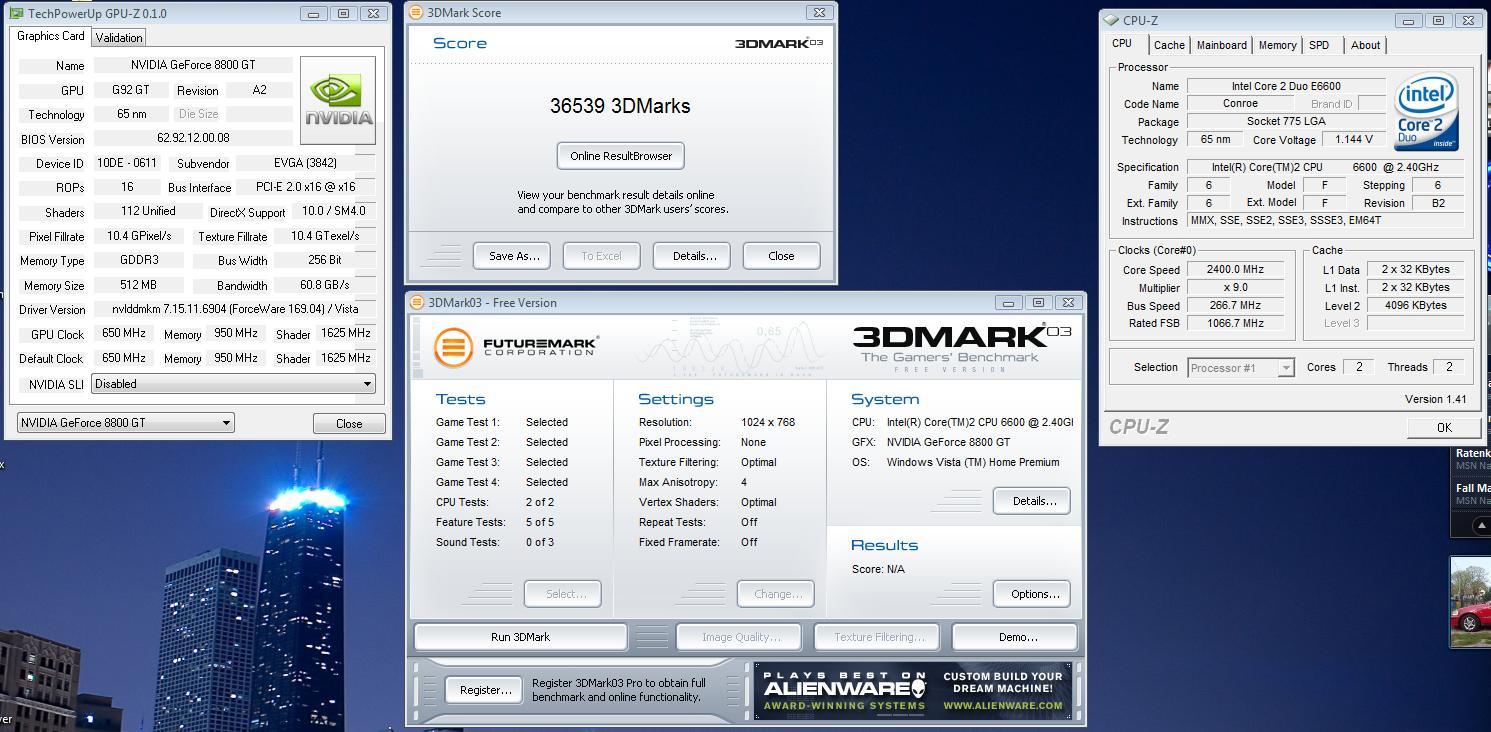Open the NVIDIA SLI dropdown in GPU-Z

point(233,384)
